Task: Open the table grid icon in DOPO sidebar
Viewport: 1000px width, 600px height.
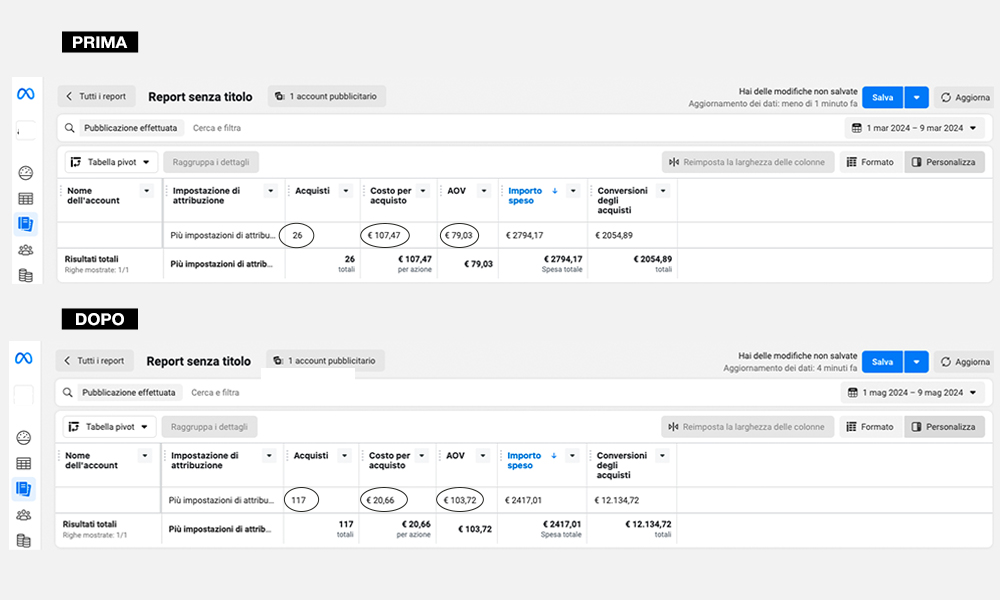Action: click(x=24, y=464)
